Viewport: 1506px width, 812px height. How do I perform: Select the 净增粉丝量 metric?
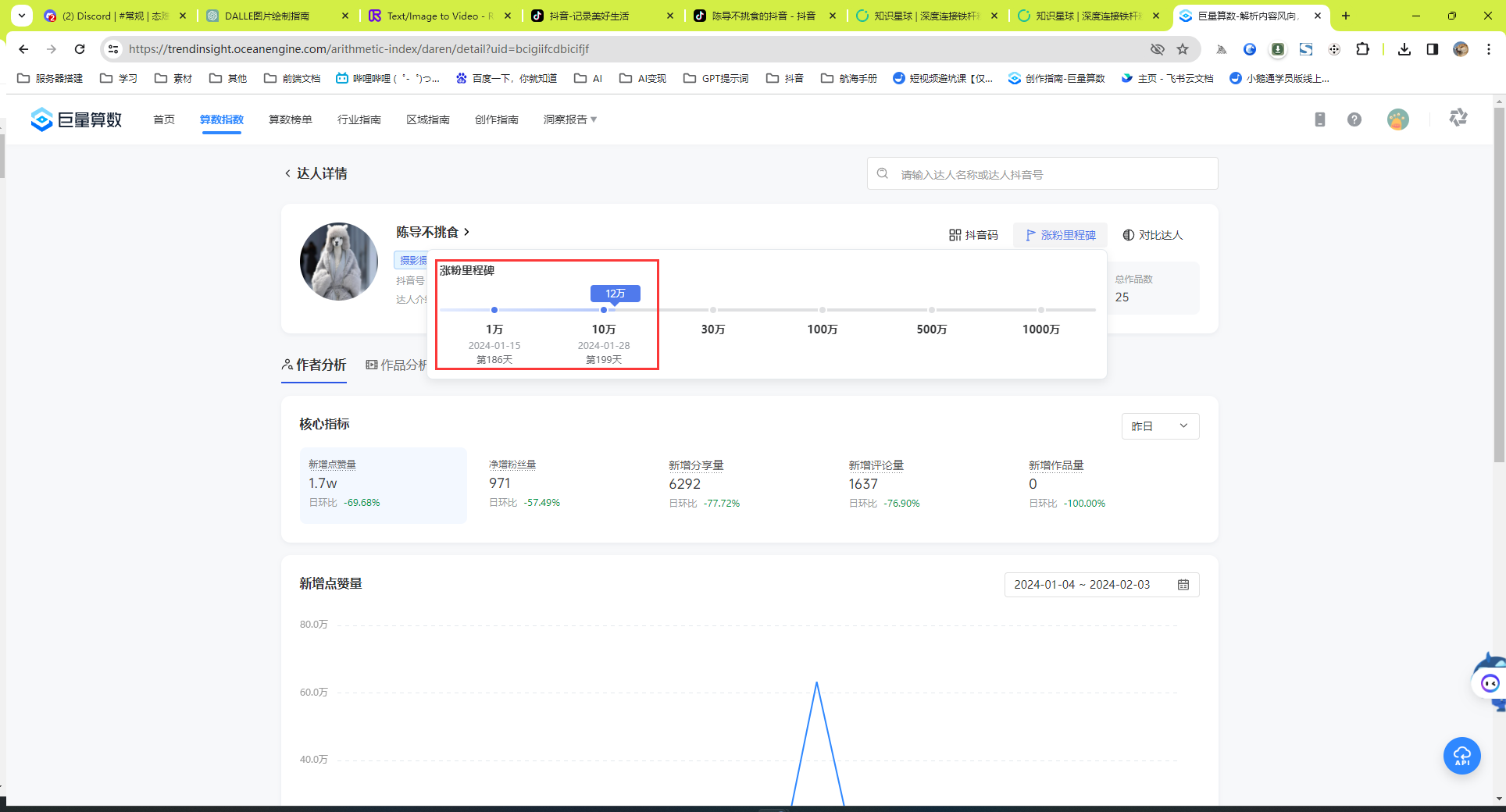(525, 485)
